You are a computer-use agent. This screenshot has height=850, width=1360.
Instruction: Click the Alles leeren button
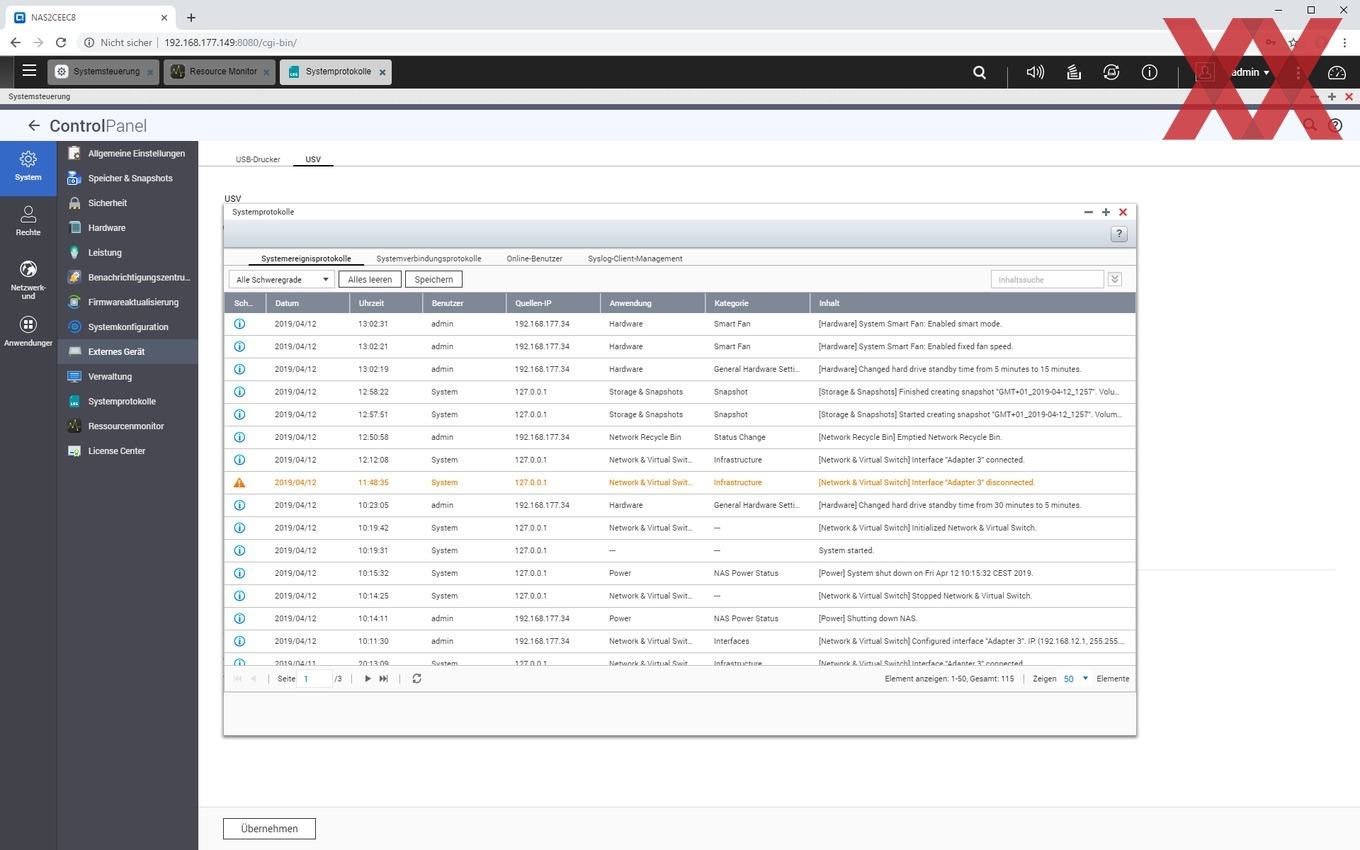click(x=370, y=280)
